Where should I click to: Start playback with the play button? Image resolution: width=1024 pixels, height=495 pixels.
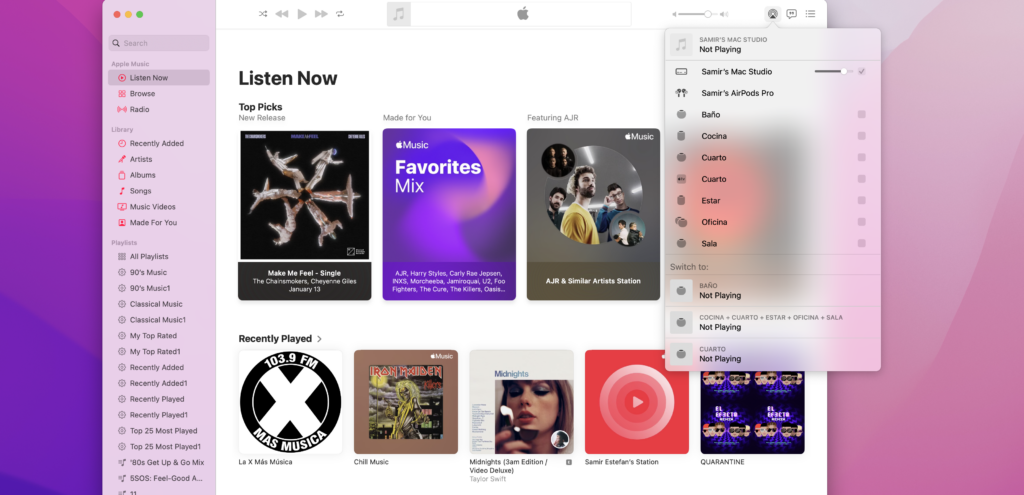(x=302, y=14)
